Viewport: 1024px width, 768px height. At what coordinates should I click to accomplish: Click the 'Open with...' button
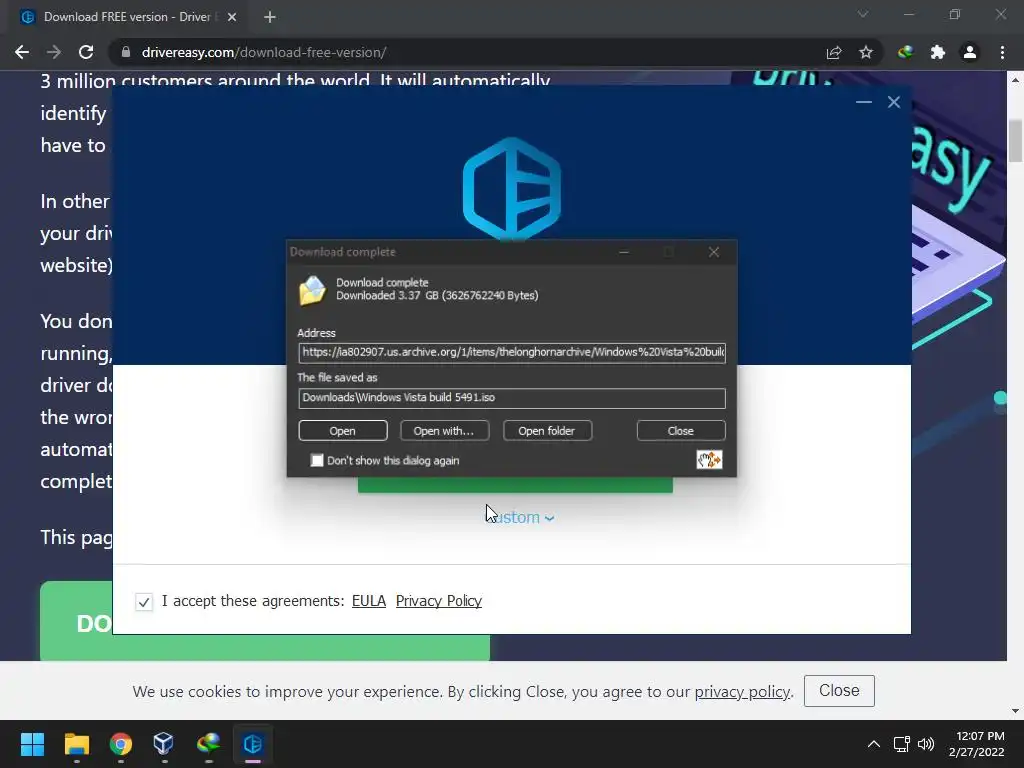[x=444, y=431]
